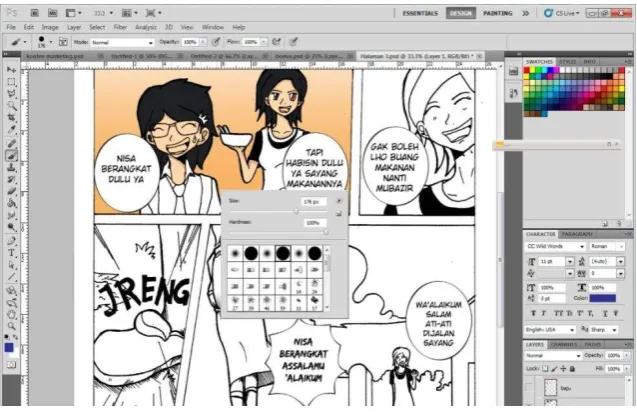Switch to the Paragraph tab
Image resolution: width=637 pixels, height=414 pixels.
[576, 234]
